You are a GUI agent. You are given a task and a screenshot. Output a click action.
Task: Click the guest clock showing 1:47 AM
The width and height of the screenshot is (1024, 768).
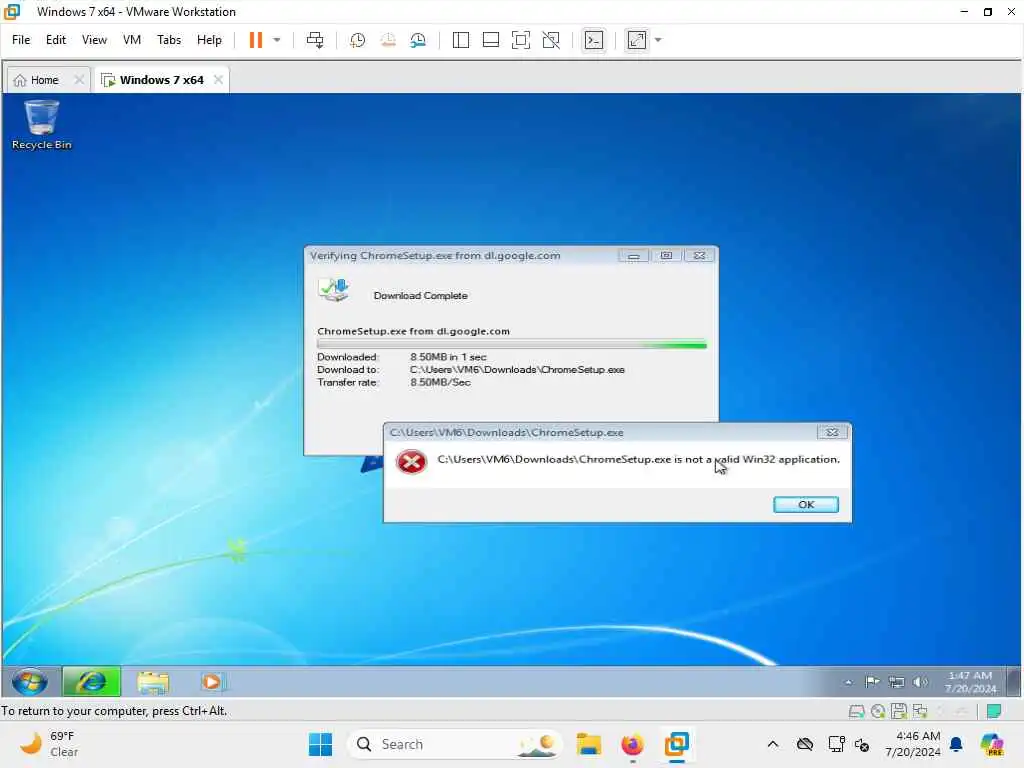coord(970,682)
